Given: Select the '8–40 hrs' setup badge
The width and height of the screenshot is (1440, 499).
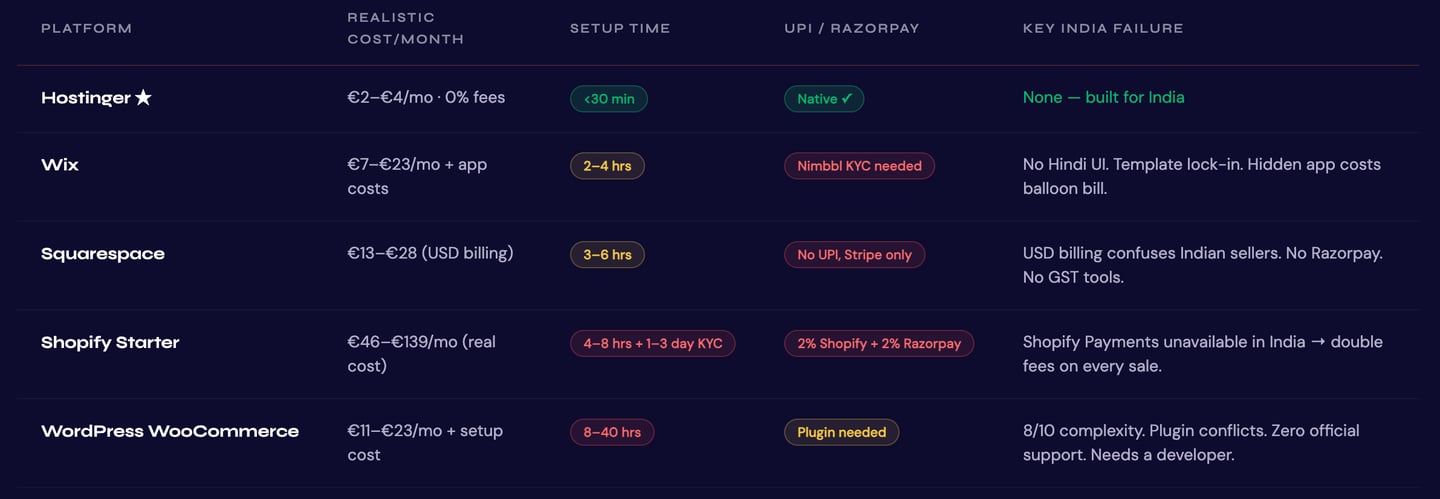Looking at the screenshot, I should point(612,433).
